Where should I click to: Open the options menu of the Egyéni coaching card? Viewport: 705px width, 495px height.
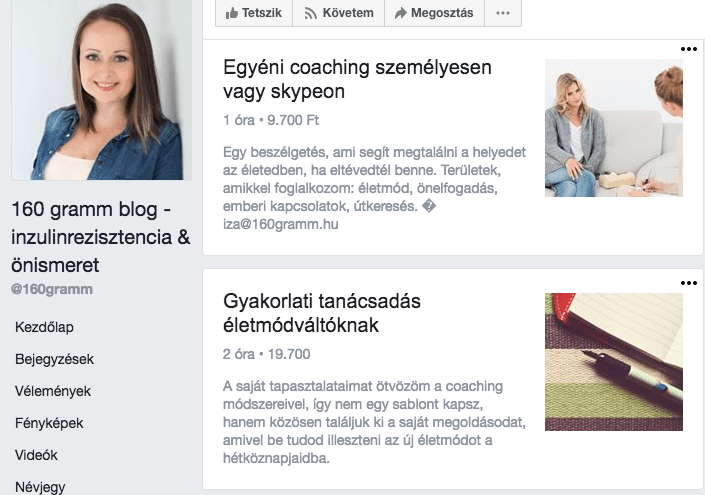tap(688, 48)
